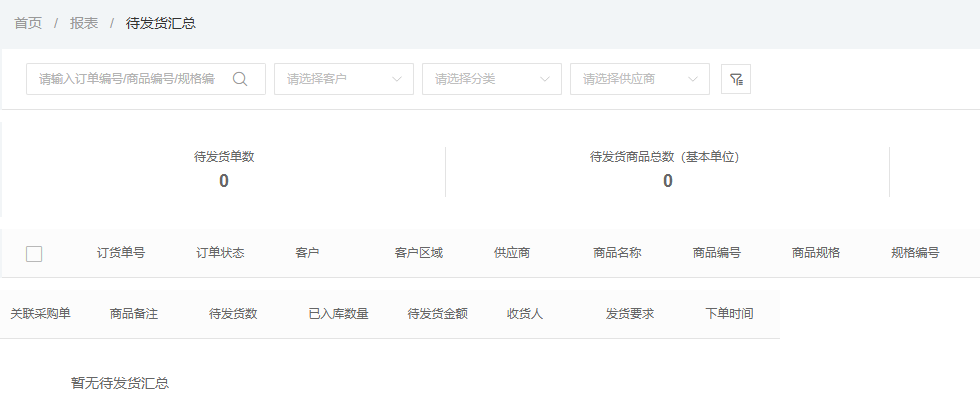Click the 暂无待发货汇总 empty message
The height and width of the screenshot is (406, 980).
[x=120, y=384]
